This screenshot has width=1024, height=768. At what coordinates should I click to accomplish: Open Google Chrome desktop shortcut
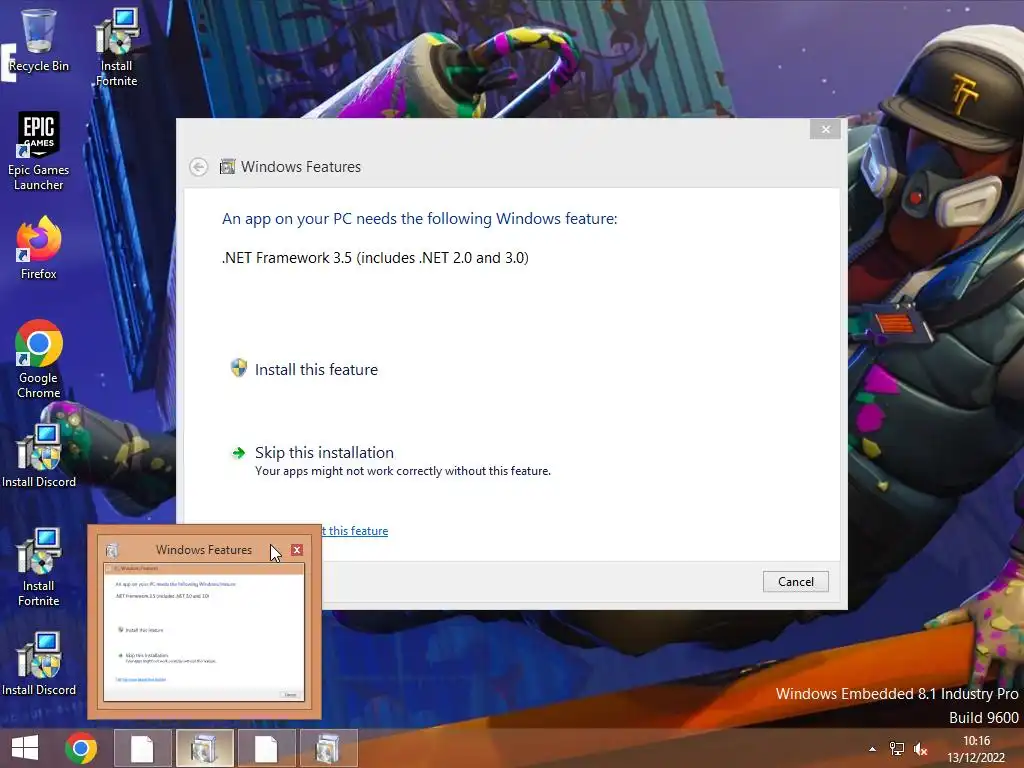click(39, 359)
